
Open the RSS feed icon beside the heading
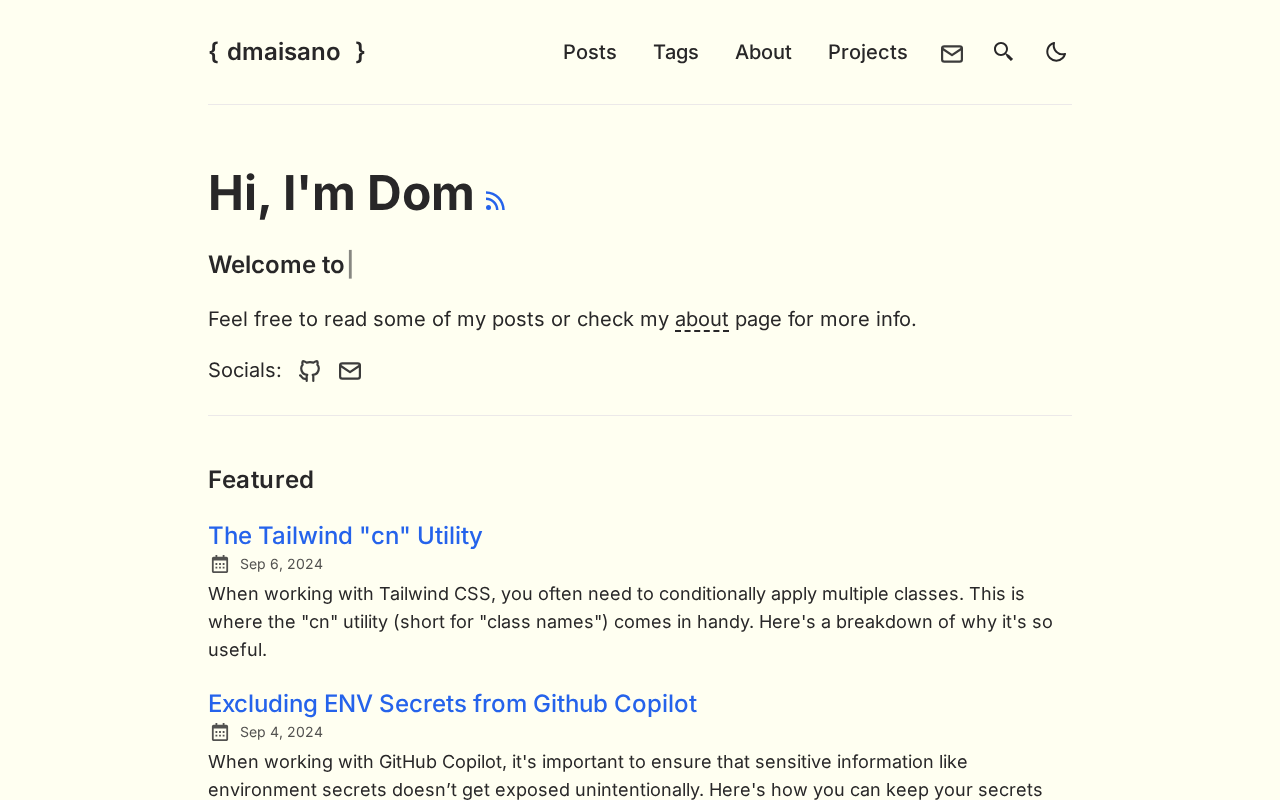pyautogui.click(x=495, y=201)
